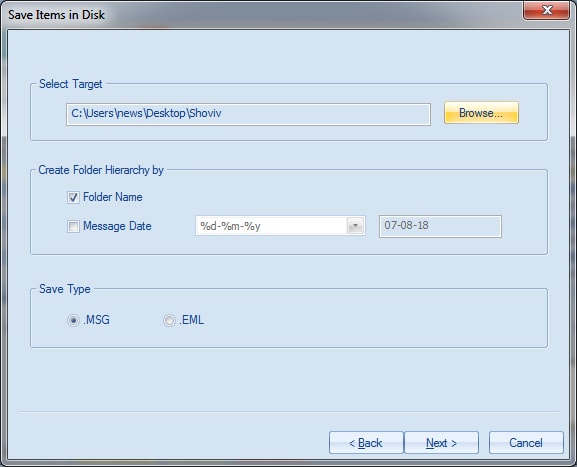Click the Browse... button

(481, 113)
